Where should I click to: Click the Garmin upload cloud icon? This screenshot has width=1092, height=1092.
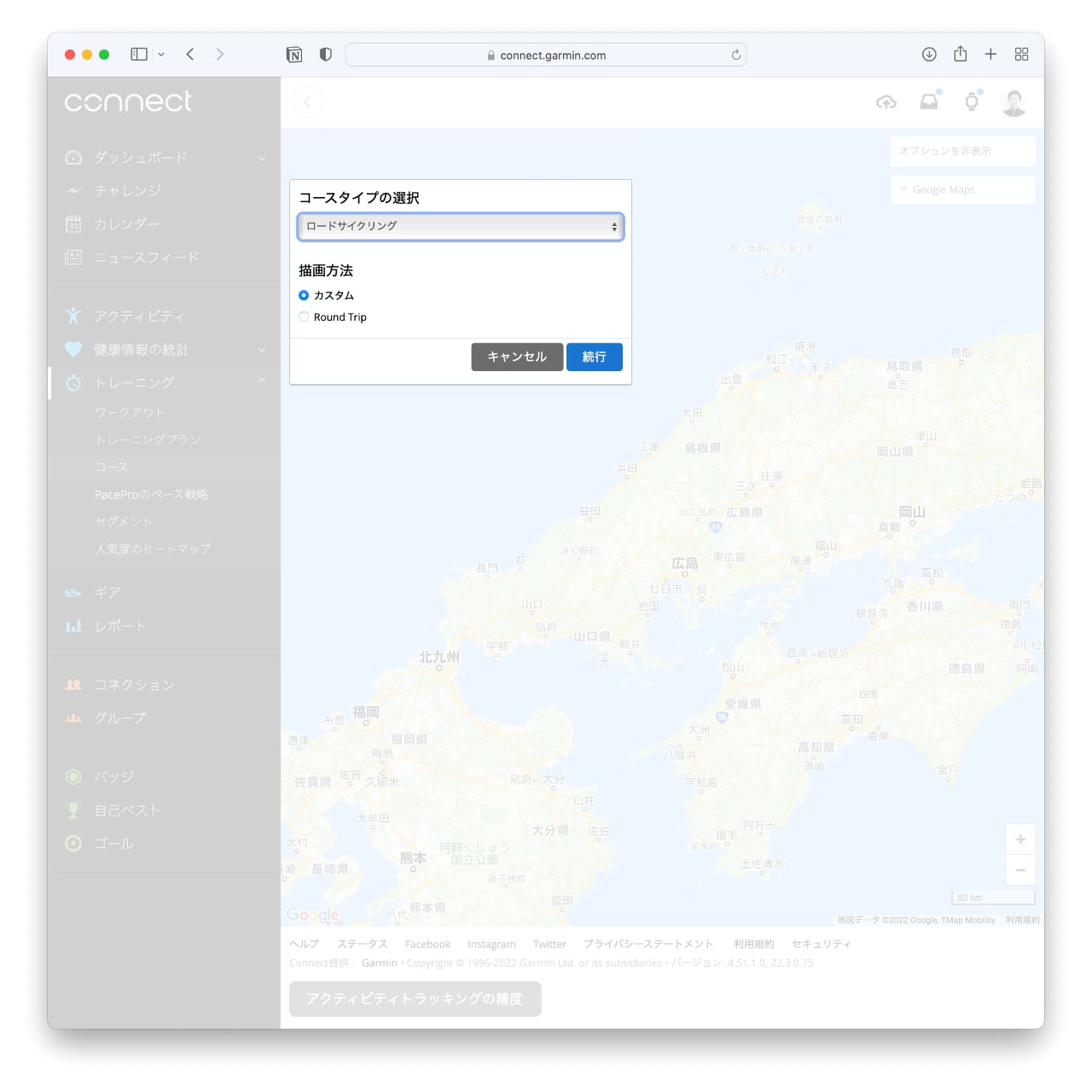[x=886, y=102]
